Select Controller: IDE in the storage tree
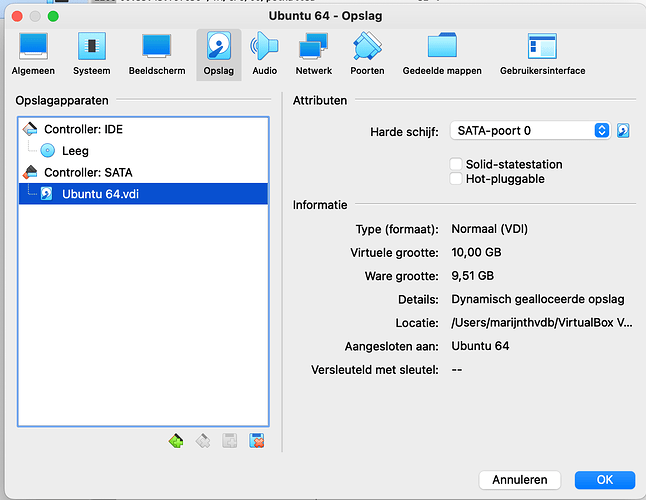The image size is (646, 500). pyautogui.click(x=83, y=130)
